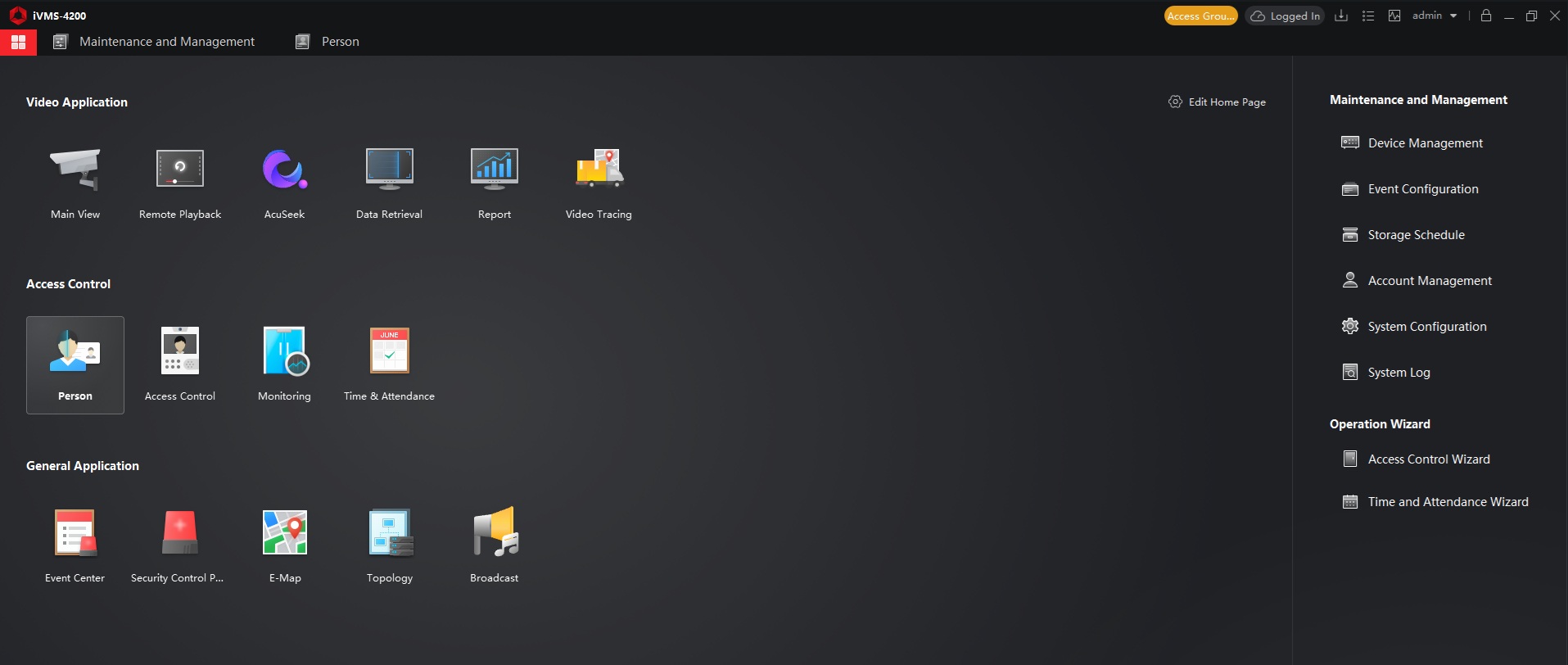Open the Event Center
Image resolution: width=1568 pixels, height=665 pixels.
tap(75, 547)
